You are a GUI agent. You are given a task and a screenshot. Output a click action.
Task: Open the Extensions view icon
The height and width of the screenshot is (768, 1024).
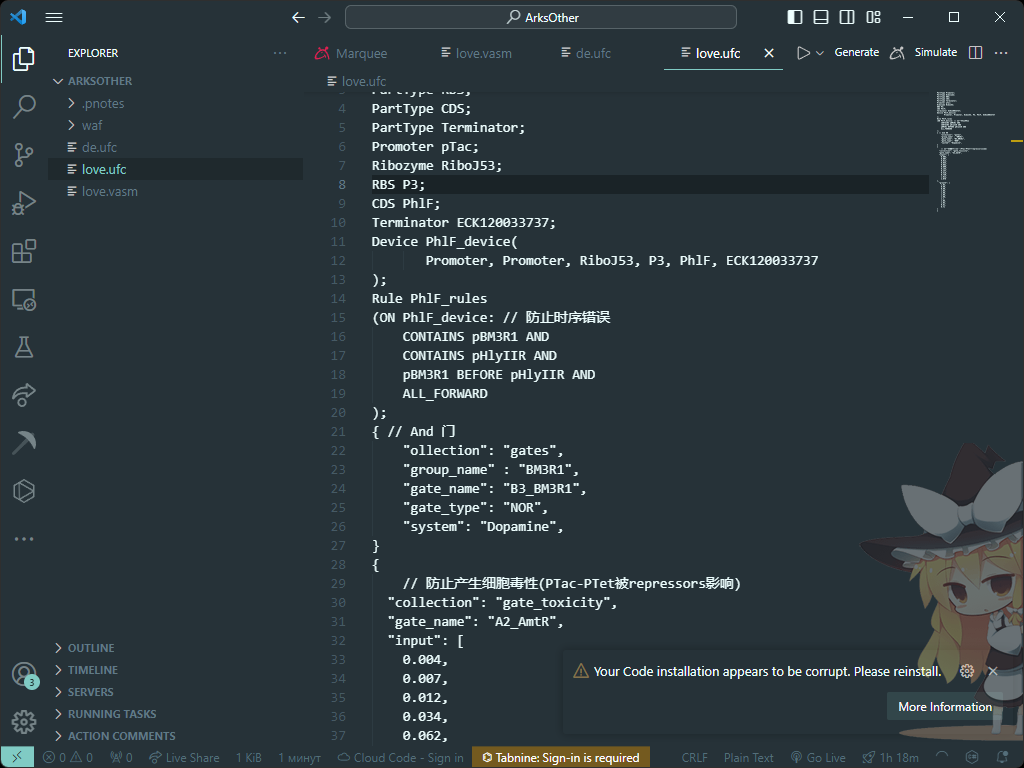tap(24, 251)
